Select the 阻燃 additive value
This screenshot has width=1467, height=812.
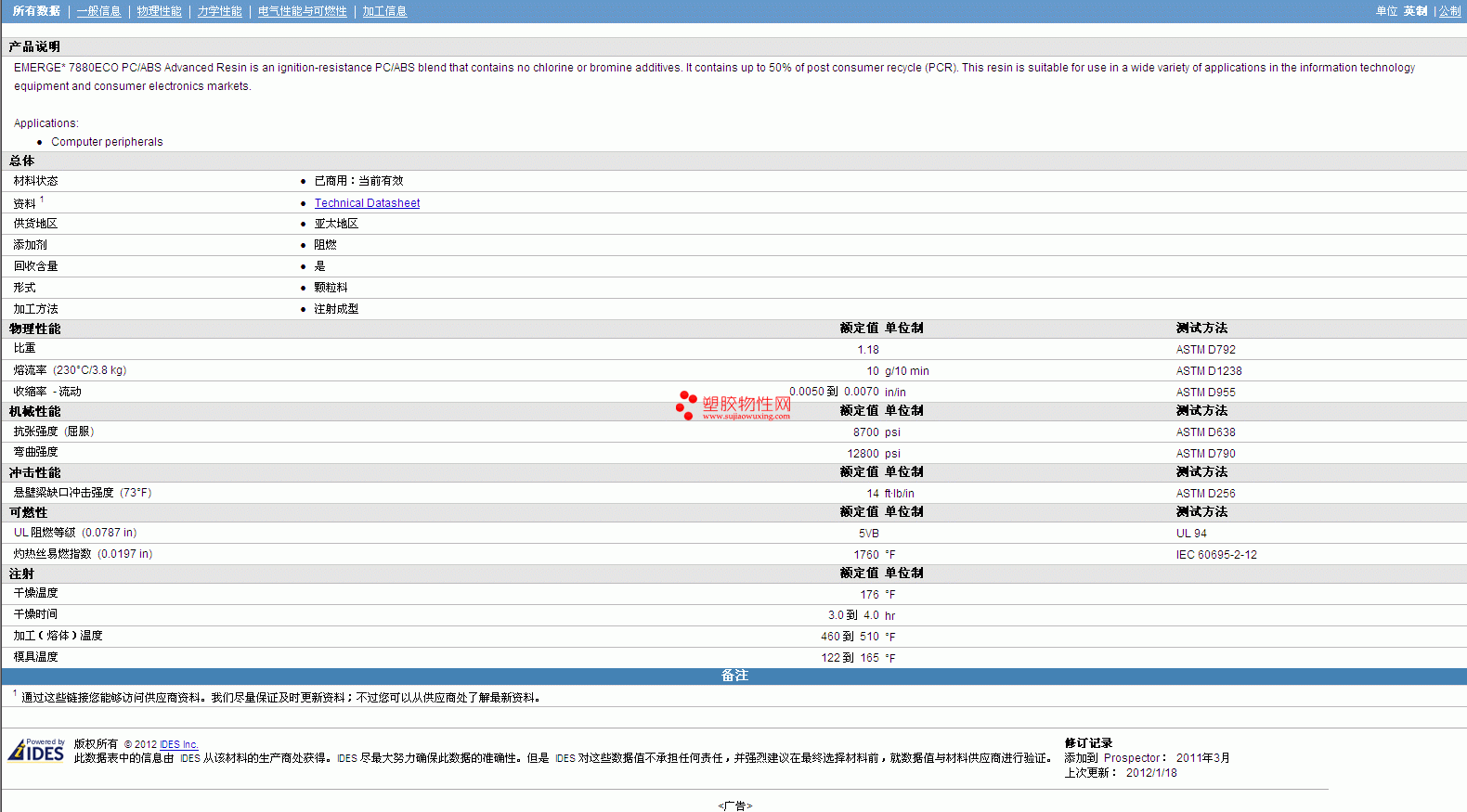(325, 245)
